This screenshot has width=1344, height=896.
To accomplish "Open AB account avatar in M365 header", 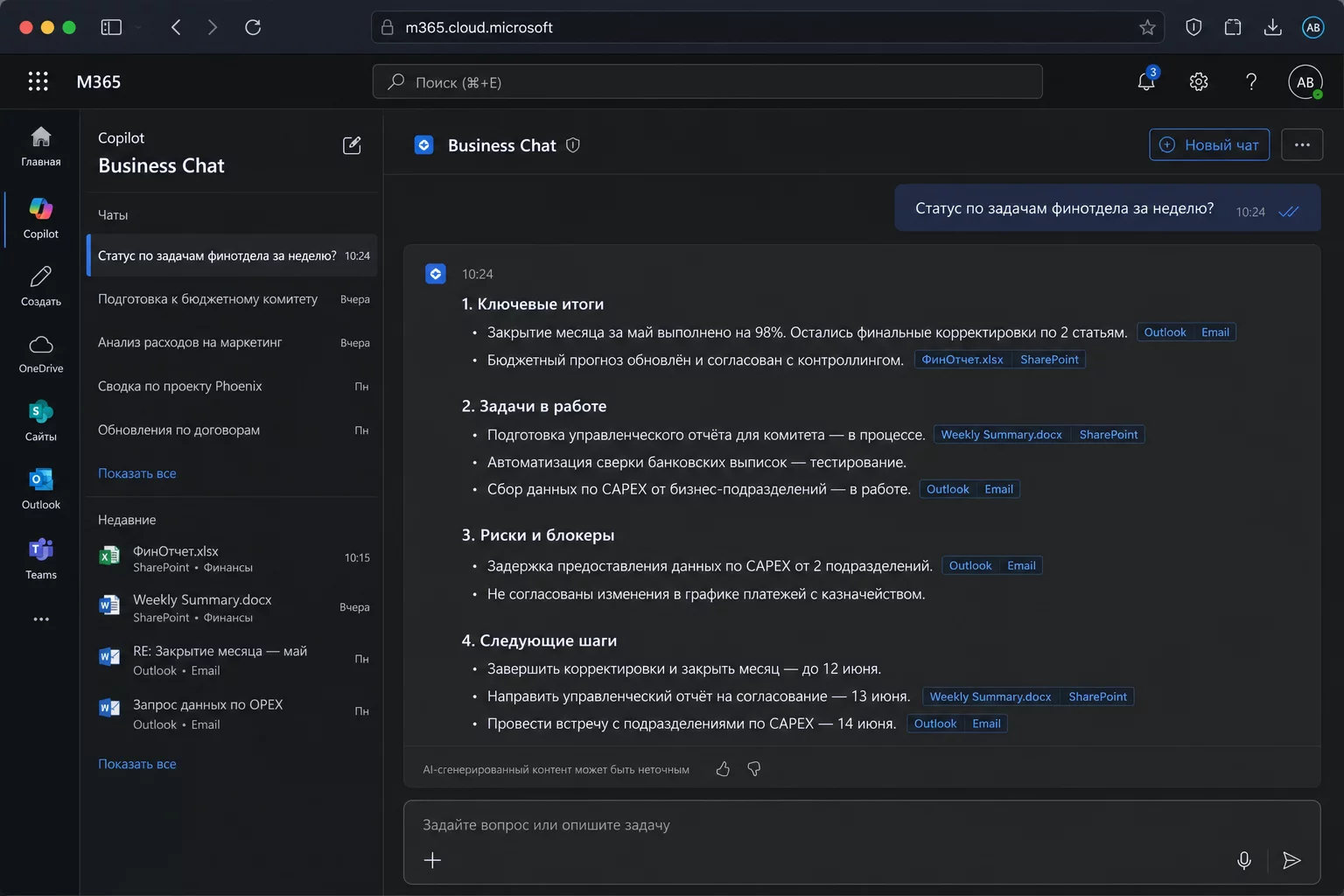I will (x=1305, y=81).
